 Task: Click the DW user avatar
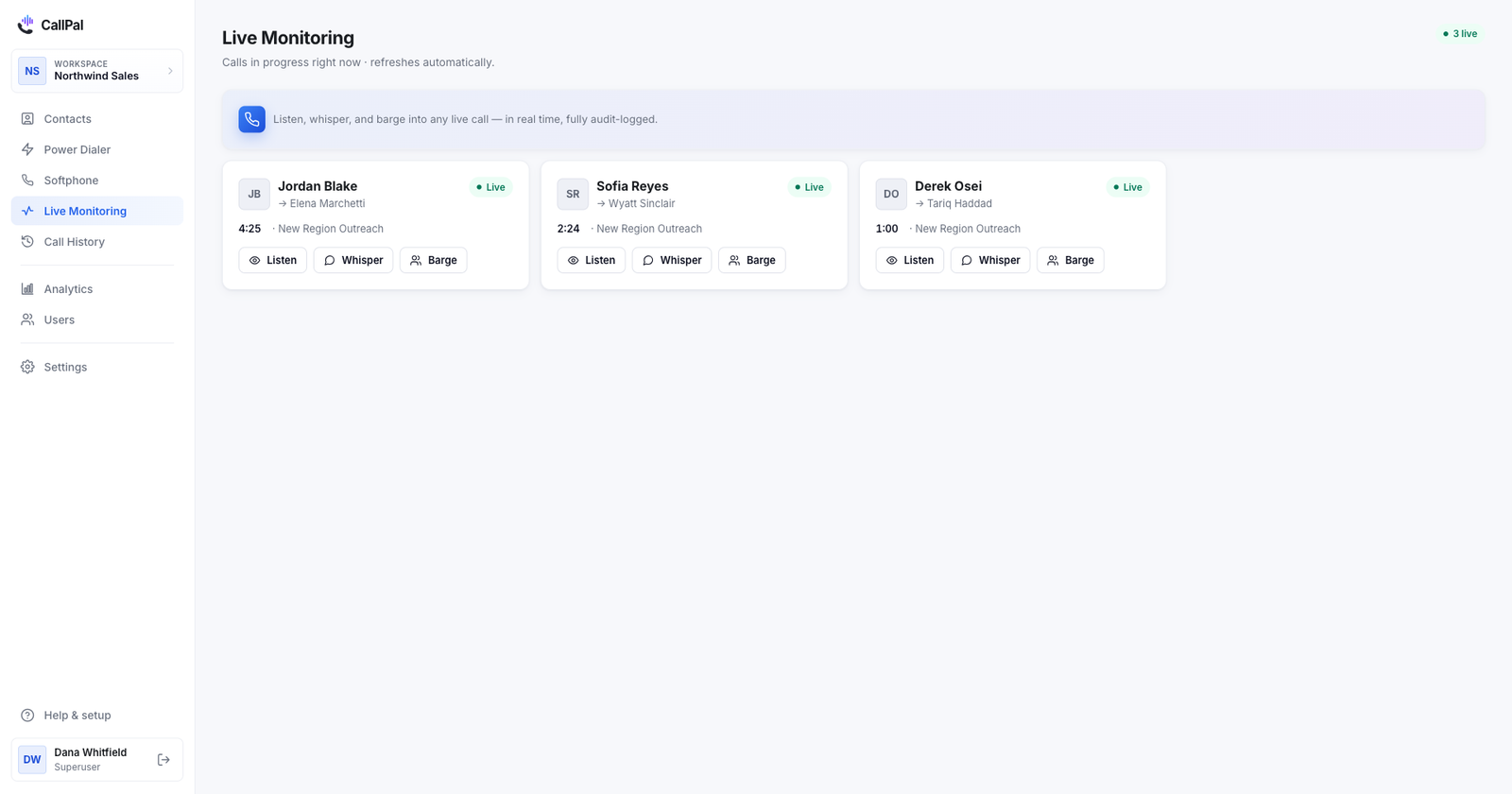[x=32, y=760]
